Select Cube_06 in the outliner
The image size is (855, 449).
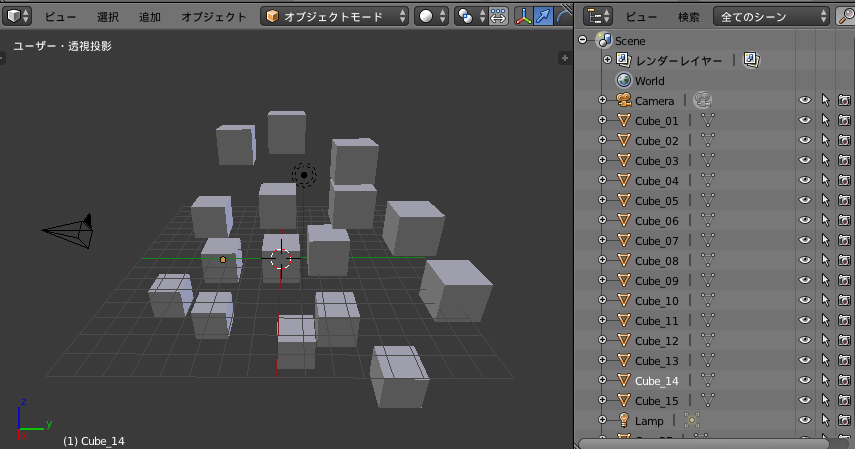click(657, 221)
